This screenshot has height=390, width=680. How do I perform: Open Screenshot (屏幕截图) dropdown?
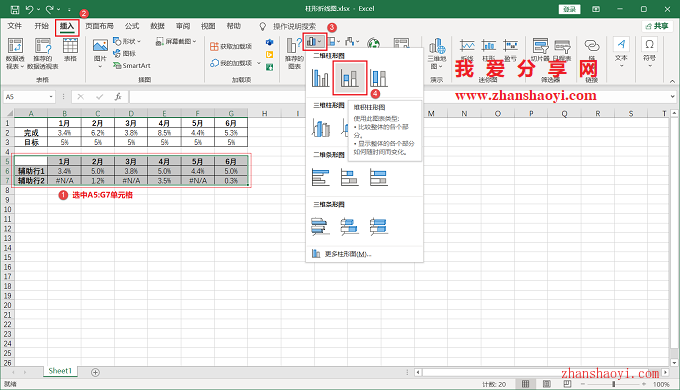point(176,41)
